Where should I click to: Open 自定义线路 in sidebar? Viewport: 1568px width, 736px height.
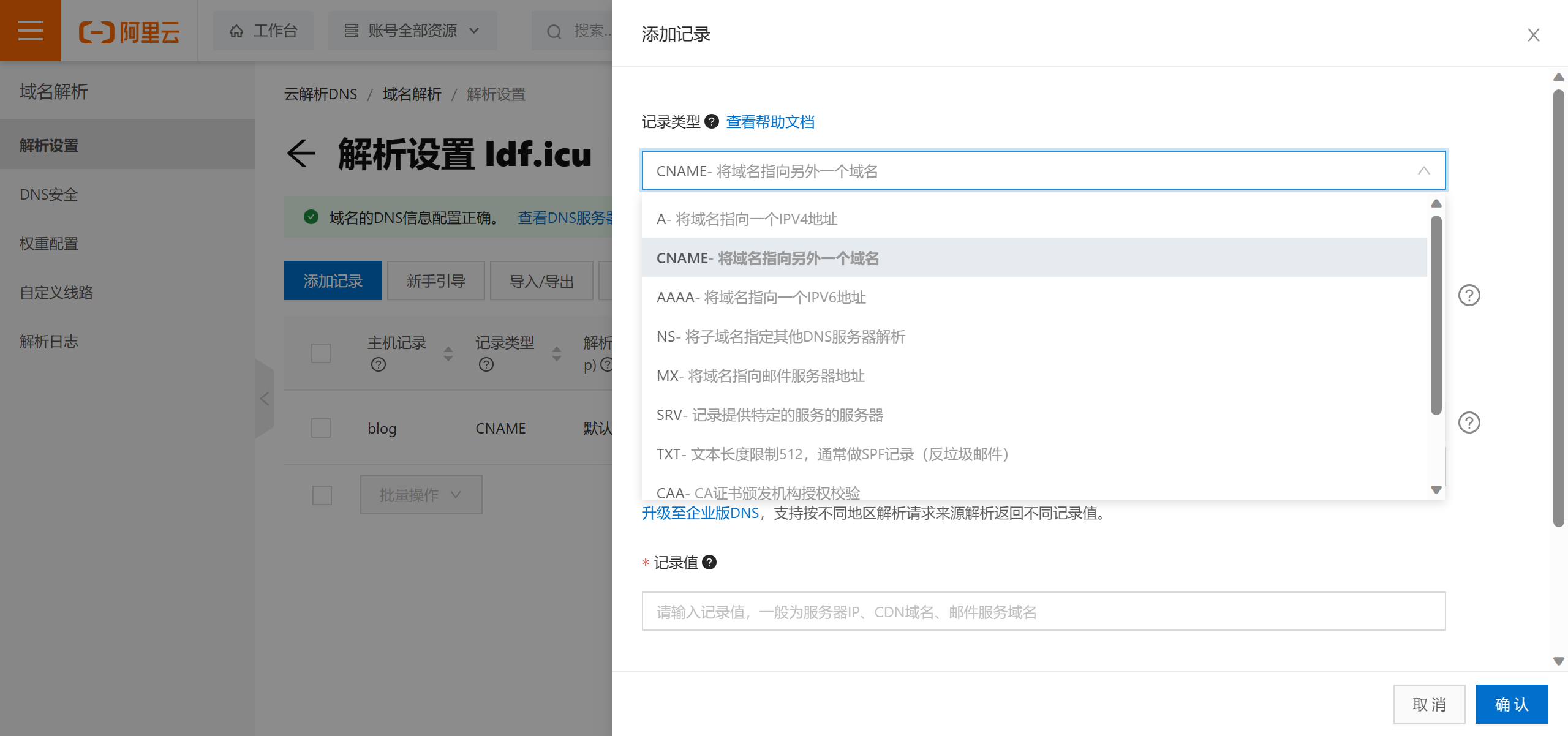127,292
